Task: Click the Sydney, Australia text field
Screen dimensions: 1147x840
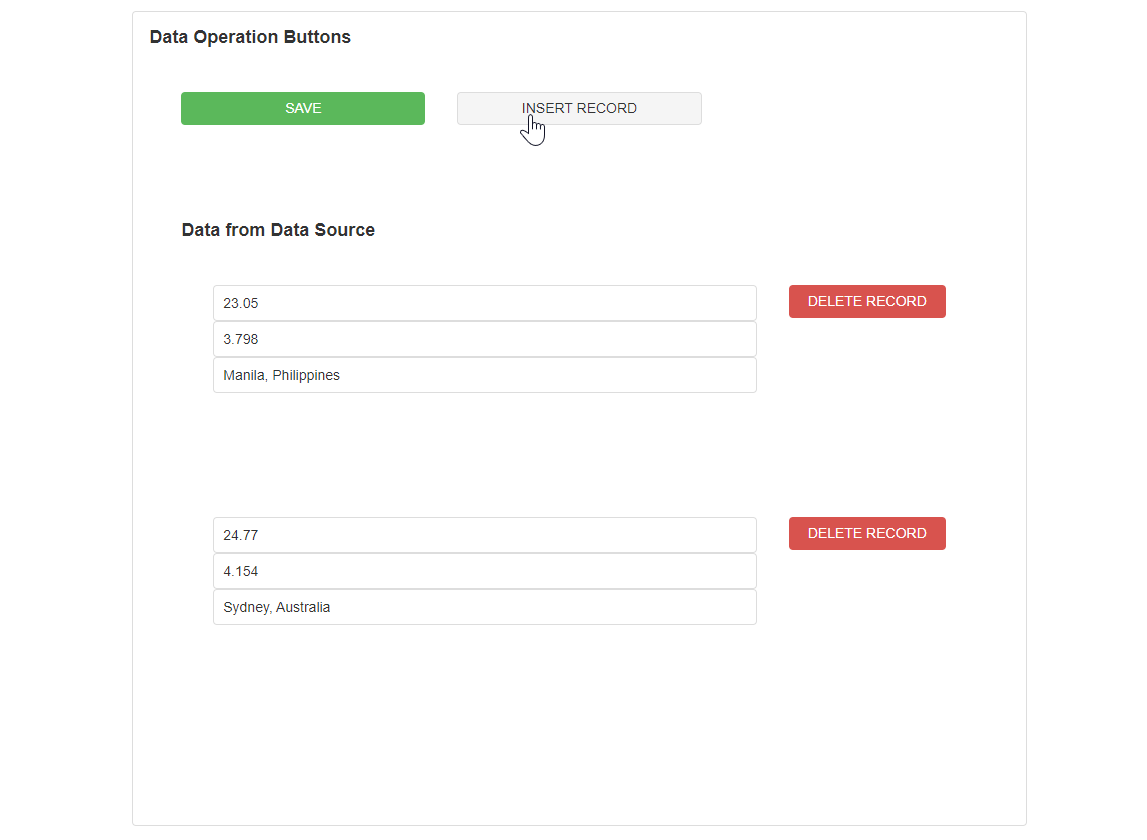Action: pyautogui.click(x=484, y=607)
